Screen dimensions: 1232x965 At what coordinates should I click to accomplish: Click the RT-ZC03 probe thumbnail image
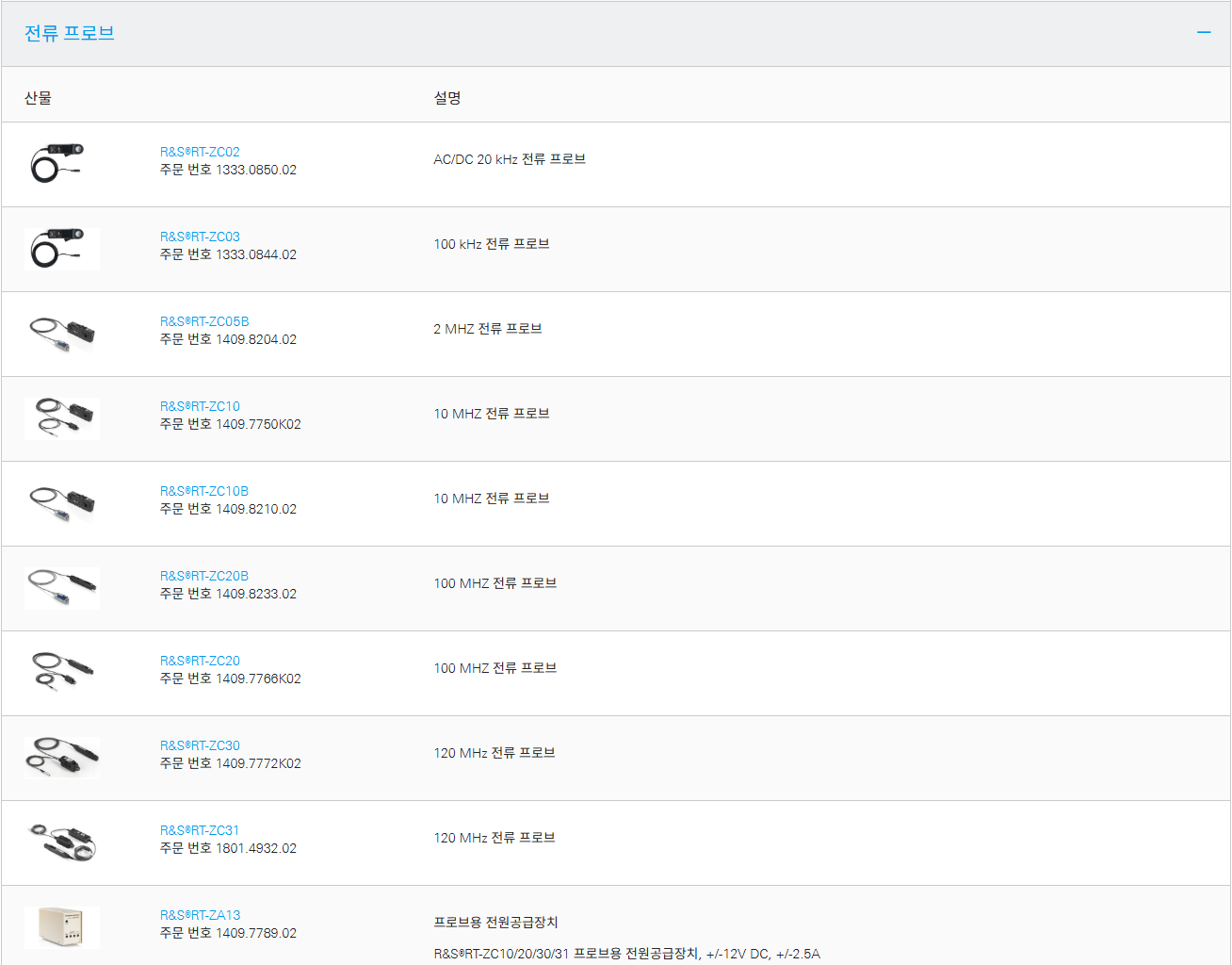(61, 249)
